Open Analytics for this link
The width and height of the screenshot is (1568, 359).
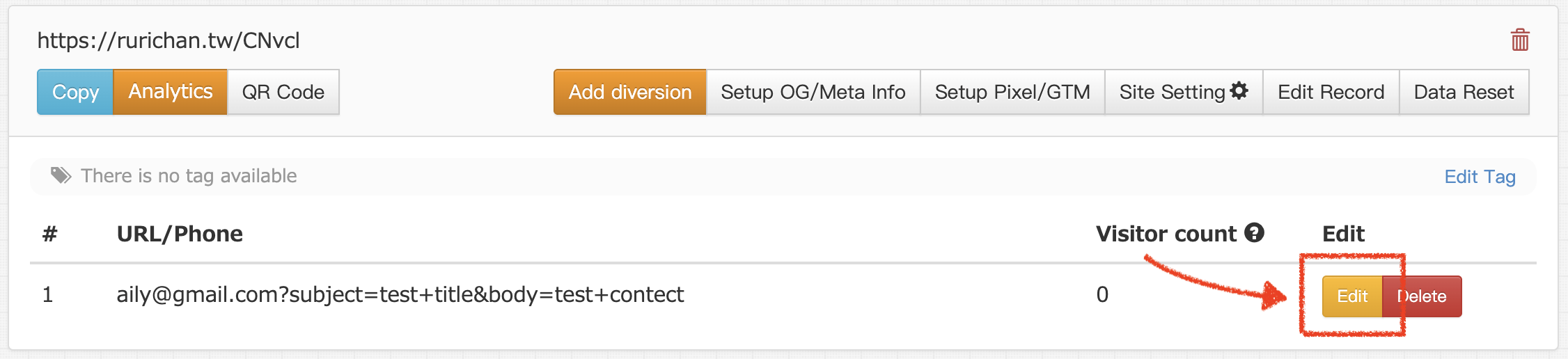[x=171, y=92]
